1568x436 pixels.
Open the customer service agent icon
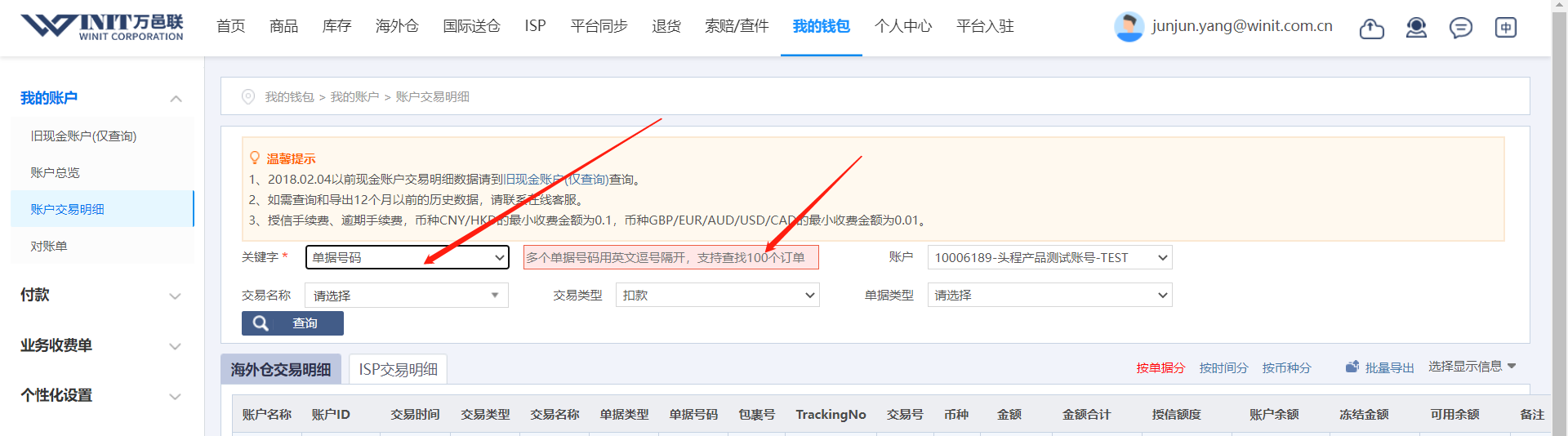coord(1416,28)
